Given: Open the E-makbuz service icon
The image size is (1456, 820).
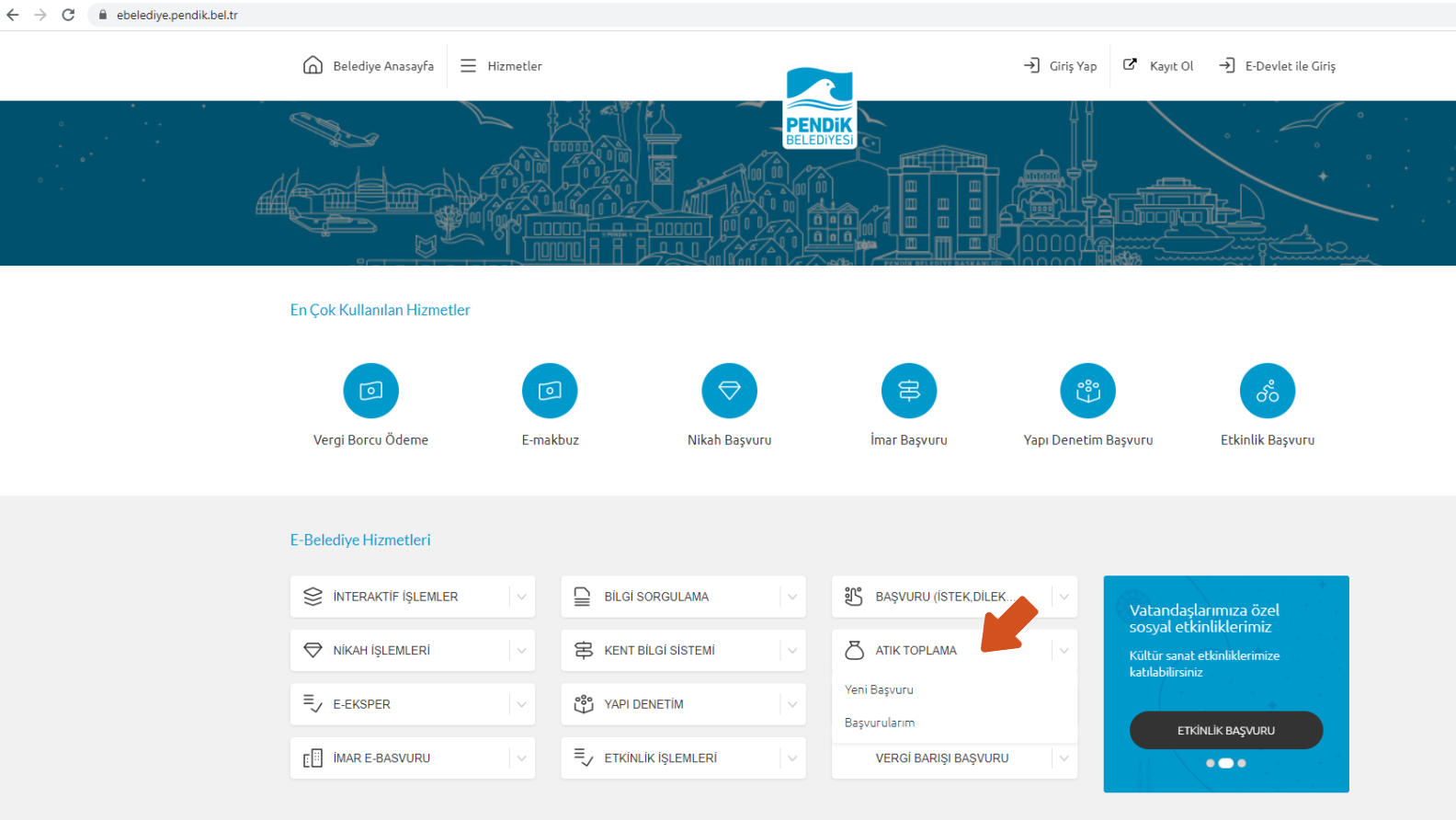Looking at the screenshot, I should point(550,391).
